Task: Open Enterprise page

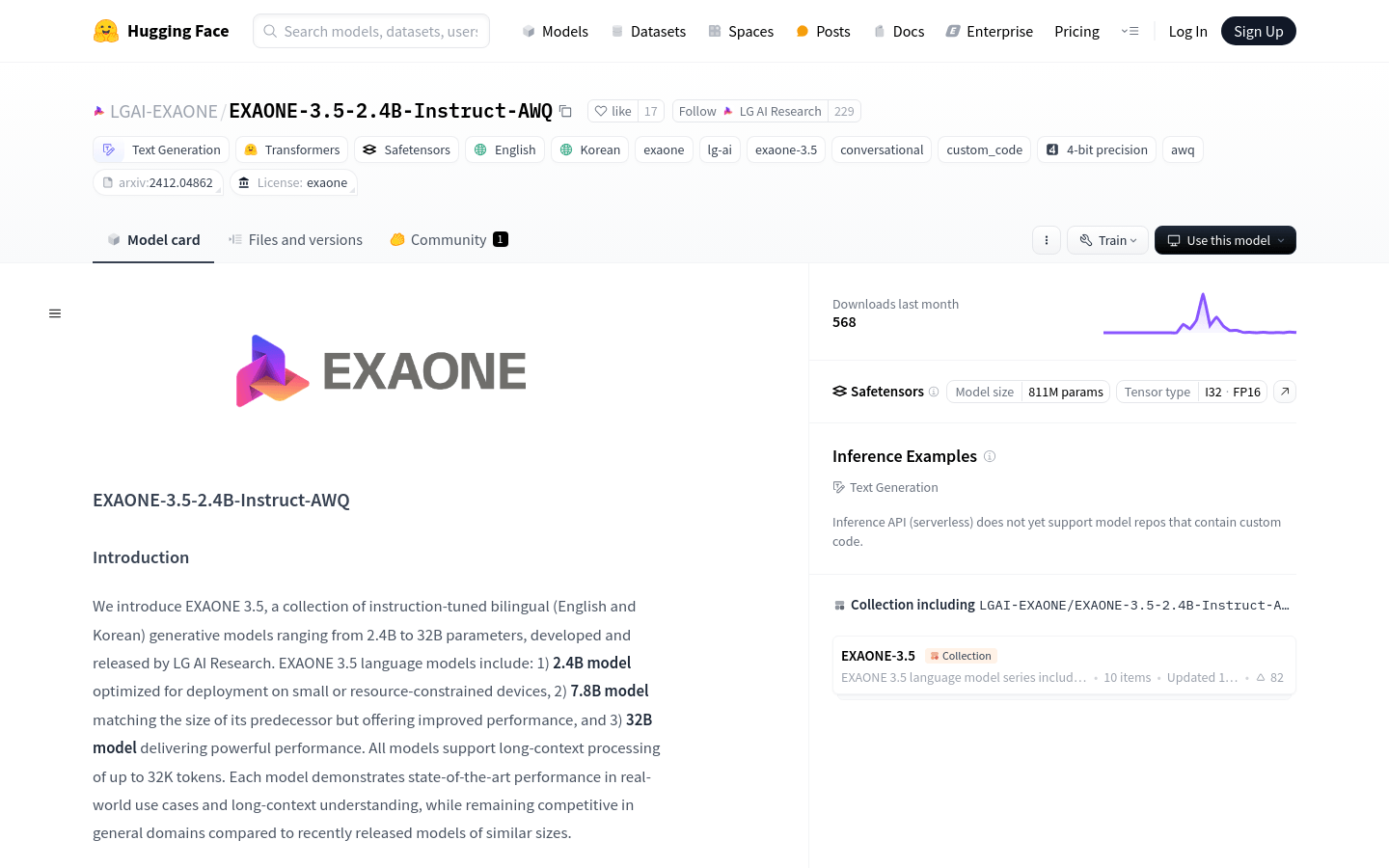Action: pyautogui.click(x=990, y=31)
